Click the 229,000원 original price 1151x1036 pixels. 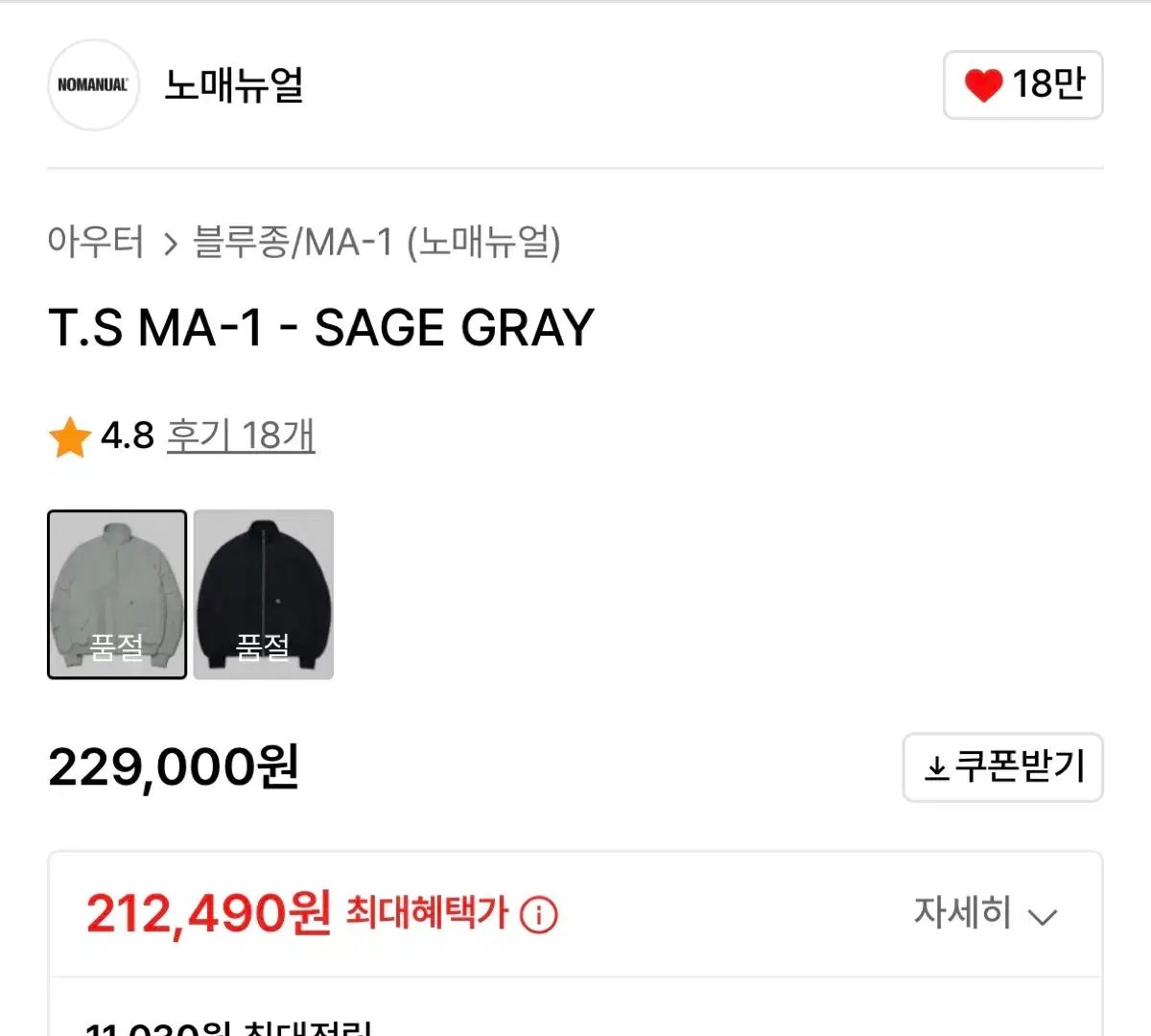174,767
